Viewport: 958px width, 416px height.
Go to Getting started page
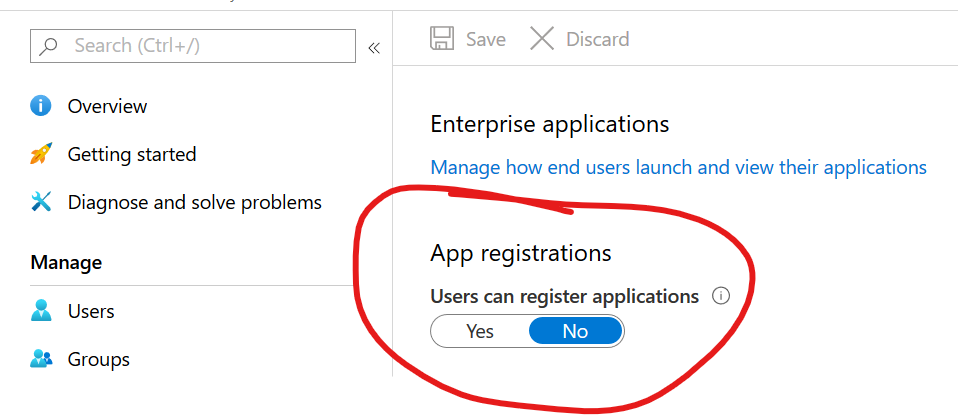pyautogui.click(x=131, y=154)
